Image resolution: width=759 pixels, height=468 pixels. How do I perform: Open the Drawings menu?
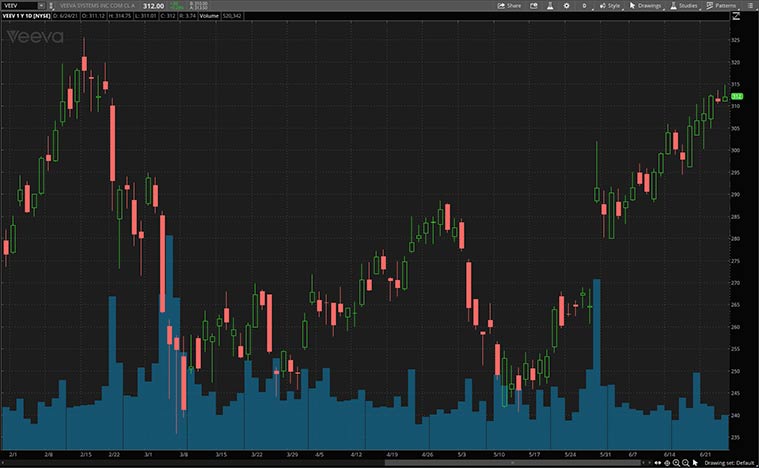[x=645, y=6]
